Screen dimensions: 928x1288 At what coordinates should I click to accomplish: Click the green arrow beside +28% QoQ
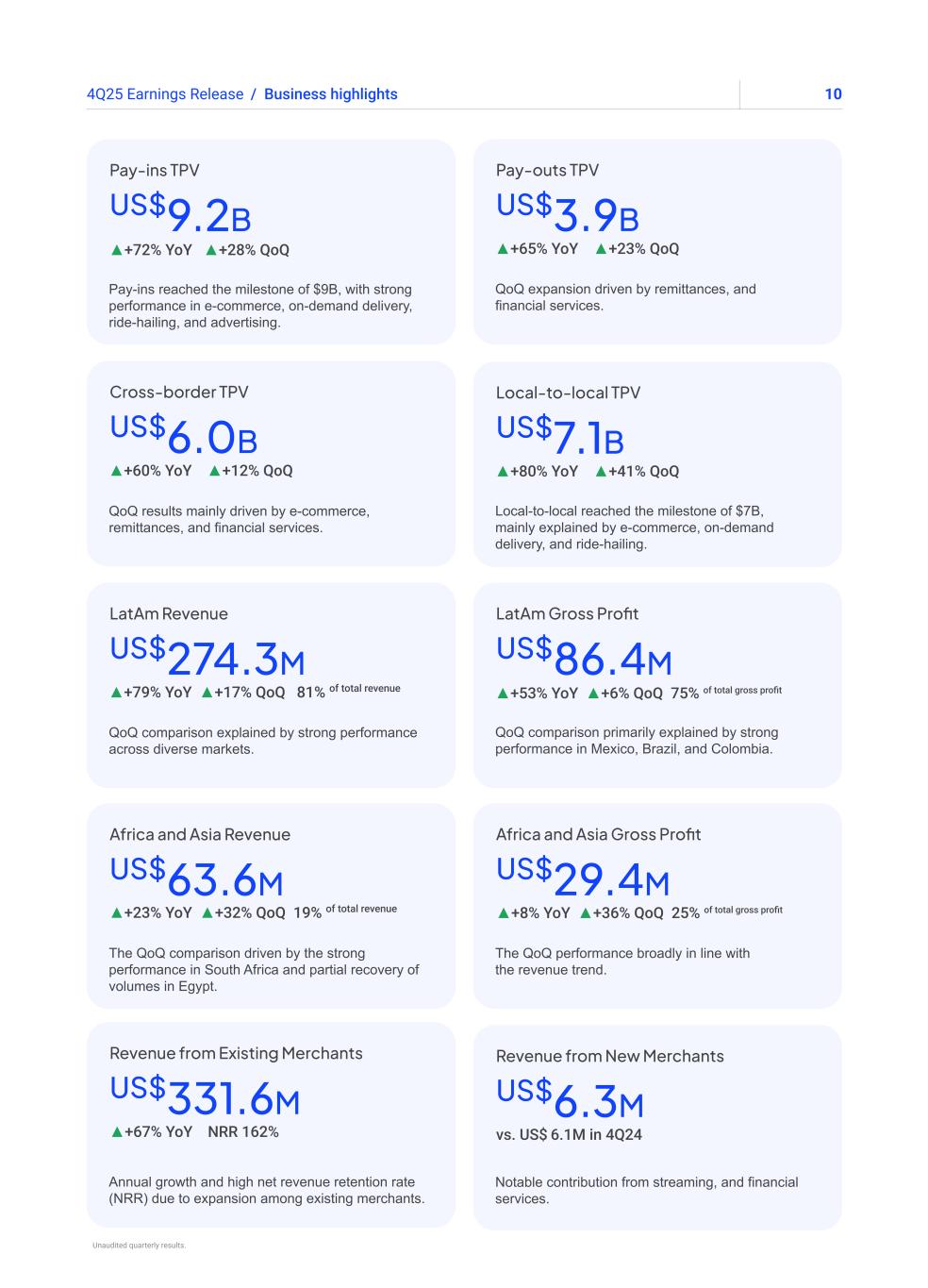coord(211,250)
